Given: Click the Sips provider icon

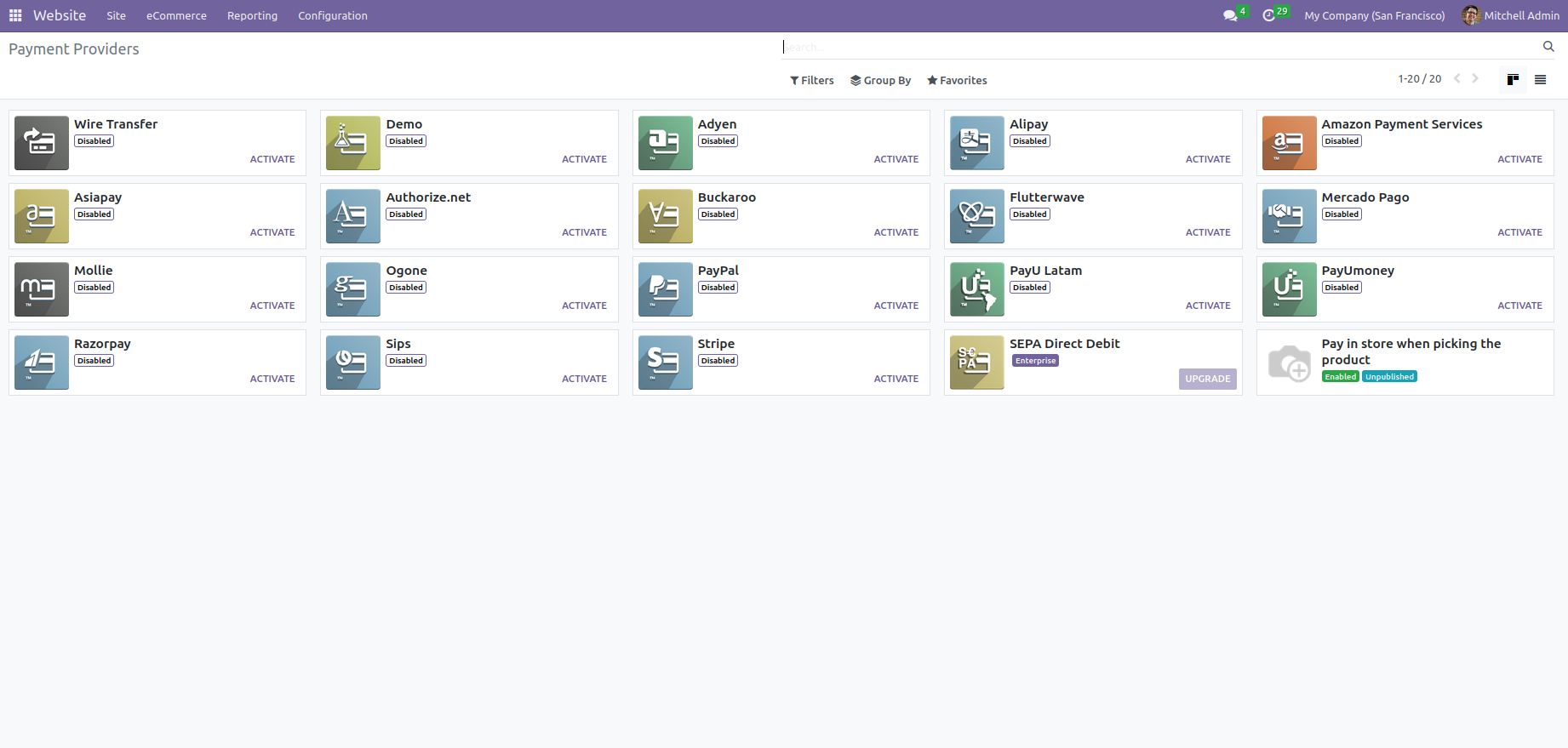Looking at the screenshot, I should (353, 363).
